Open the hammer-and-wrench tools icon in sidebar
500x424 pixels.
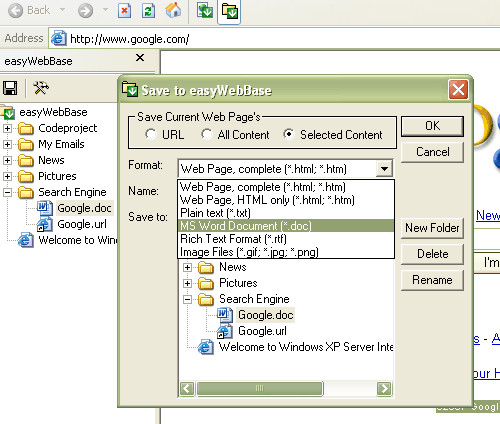(x=41, y=88)
